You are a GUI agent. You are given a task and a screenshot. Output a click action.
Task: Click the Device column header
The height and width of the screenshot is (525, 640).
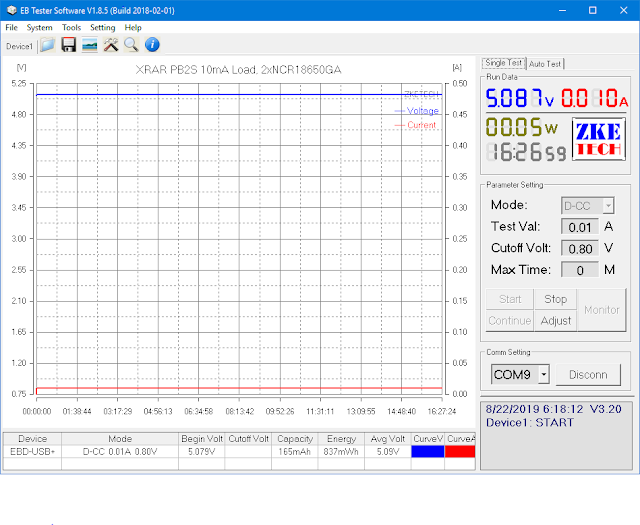(32, 439)
